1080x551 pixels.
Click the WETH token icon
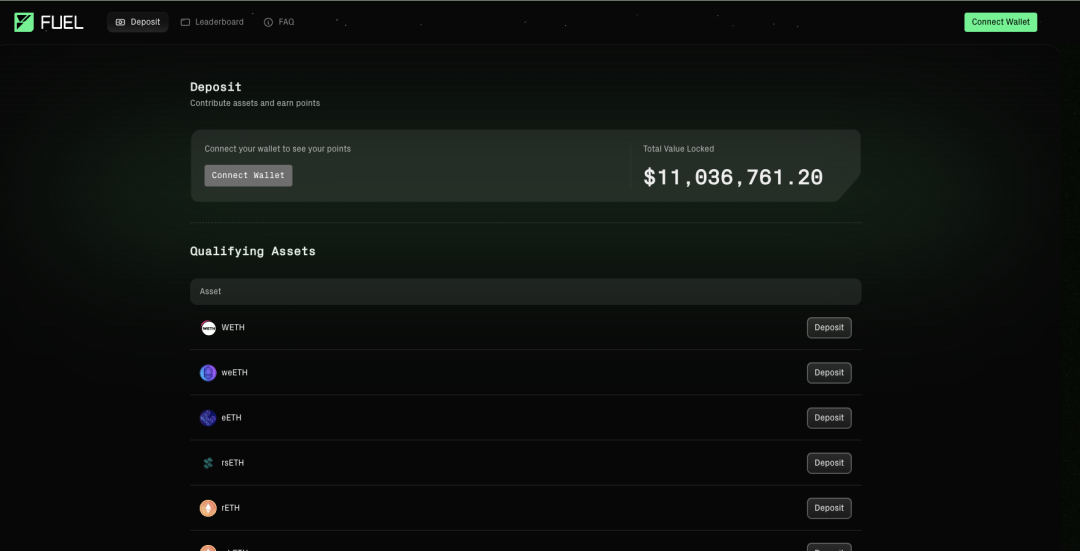208,328
